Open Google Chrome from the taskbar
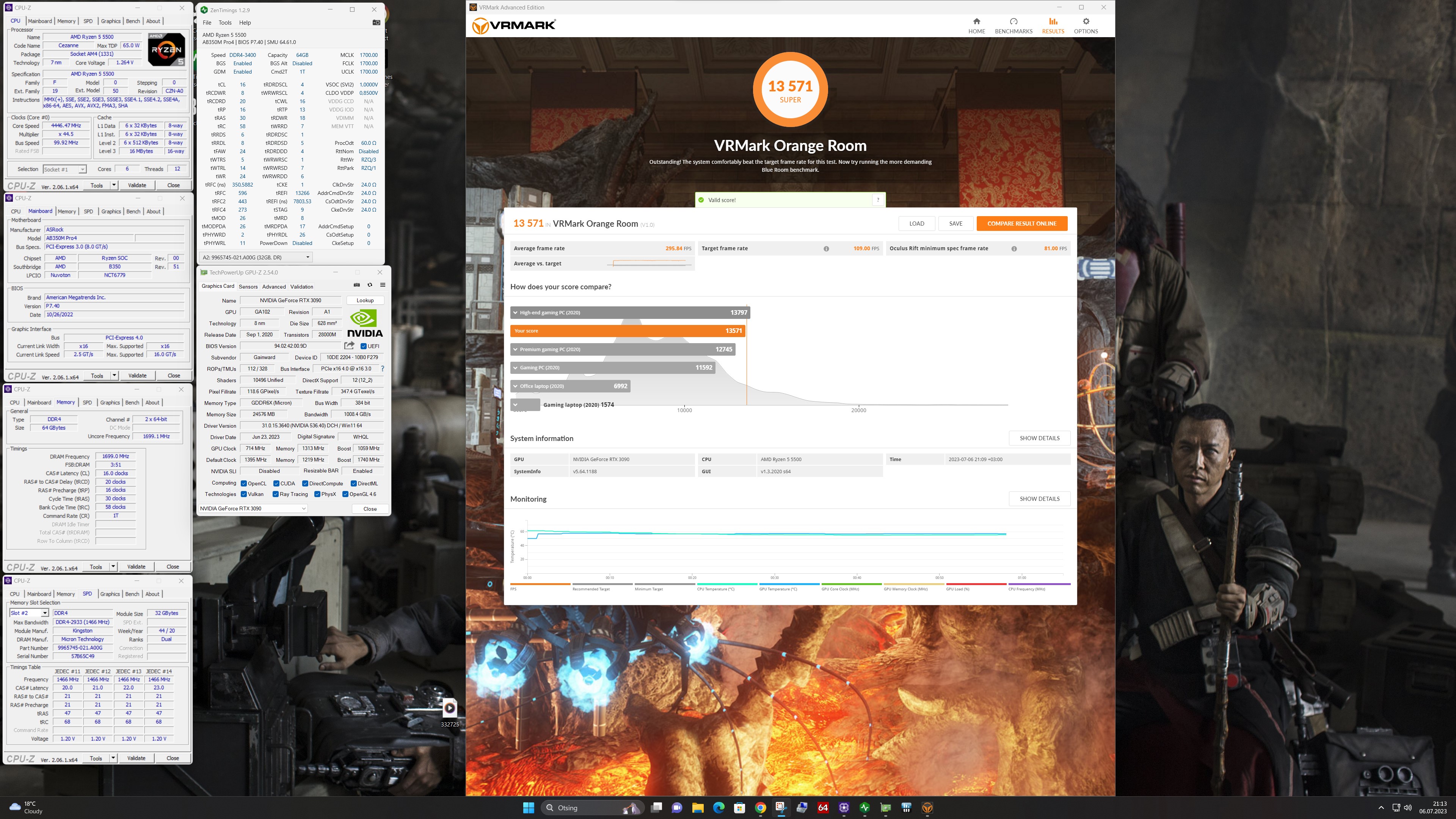Image resolution: width=1456 pixels, height=819 pixels. tap(760, 808)
